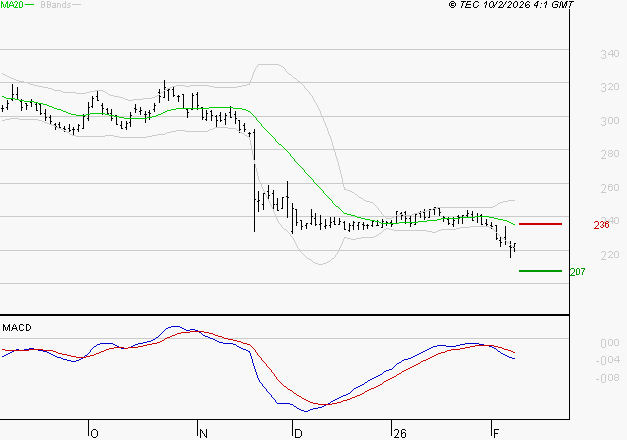Click the 26 year marker on time axis
This screenshot has width=627, height=440.
click(x=400, y=434)
